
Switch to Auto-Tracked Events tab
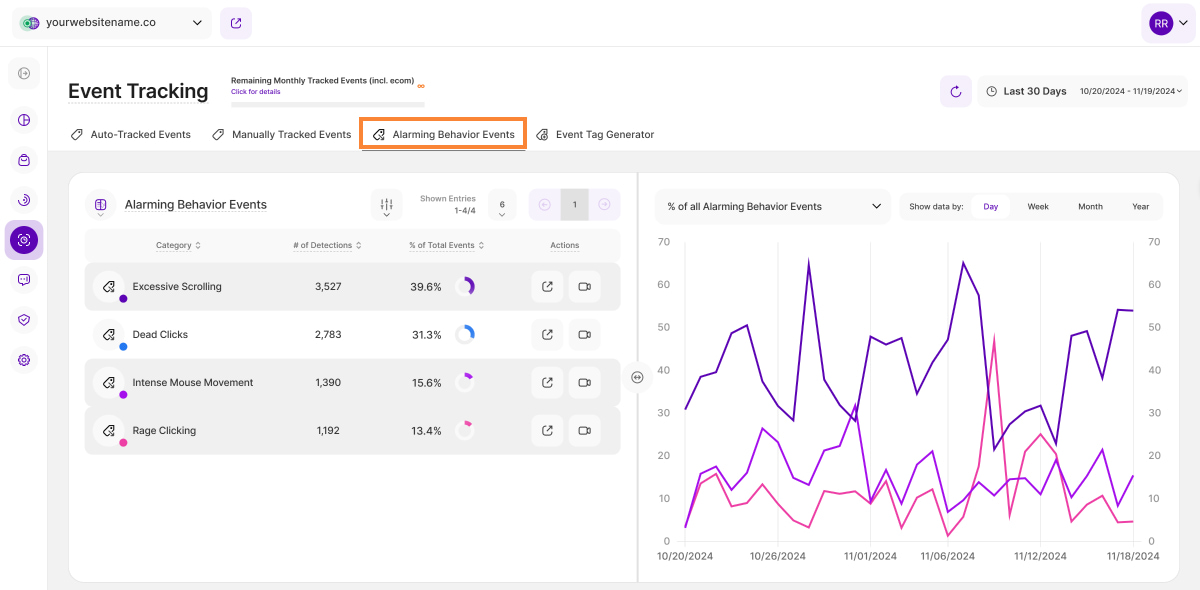coord(131,134)
